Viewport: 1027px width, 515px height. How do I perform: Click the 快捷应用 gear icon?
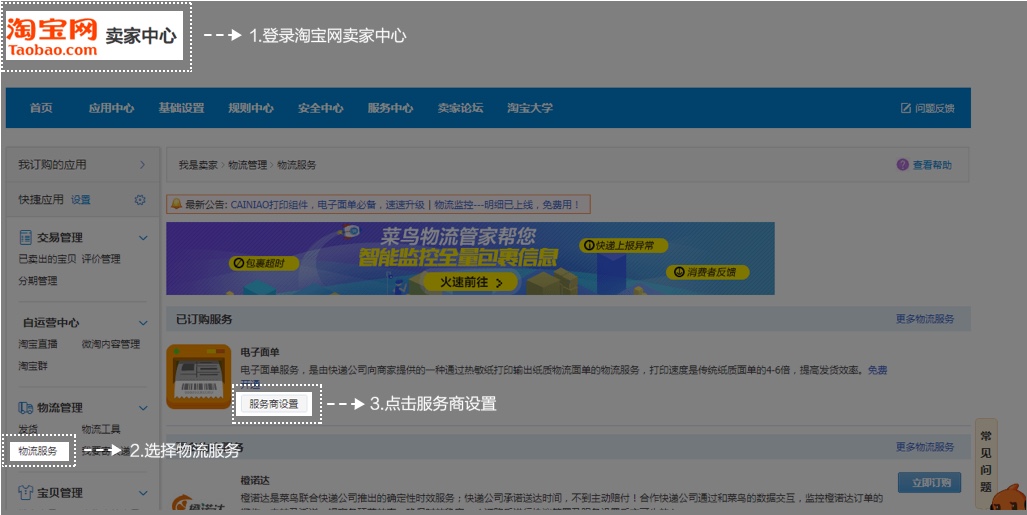140,200
